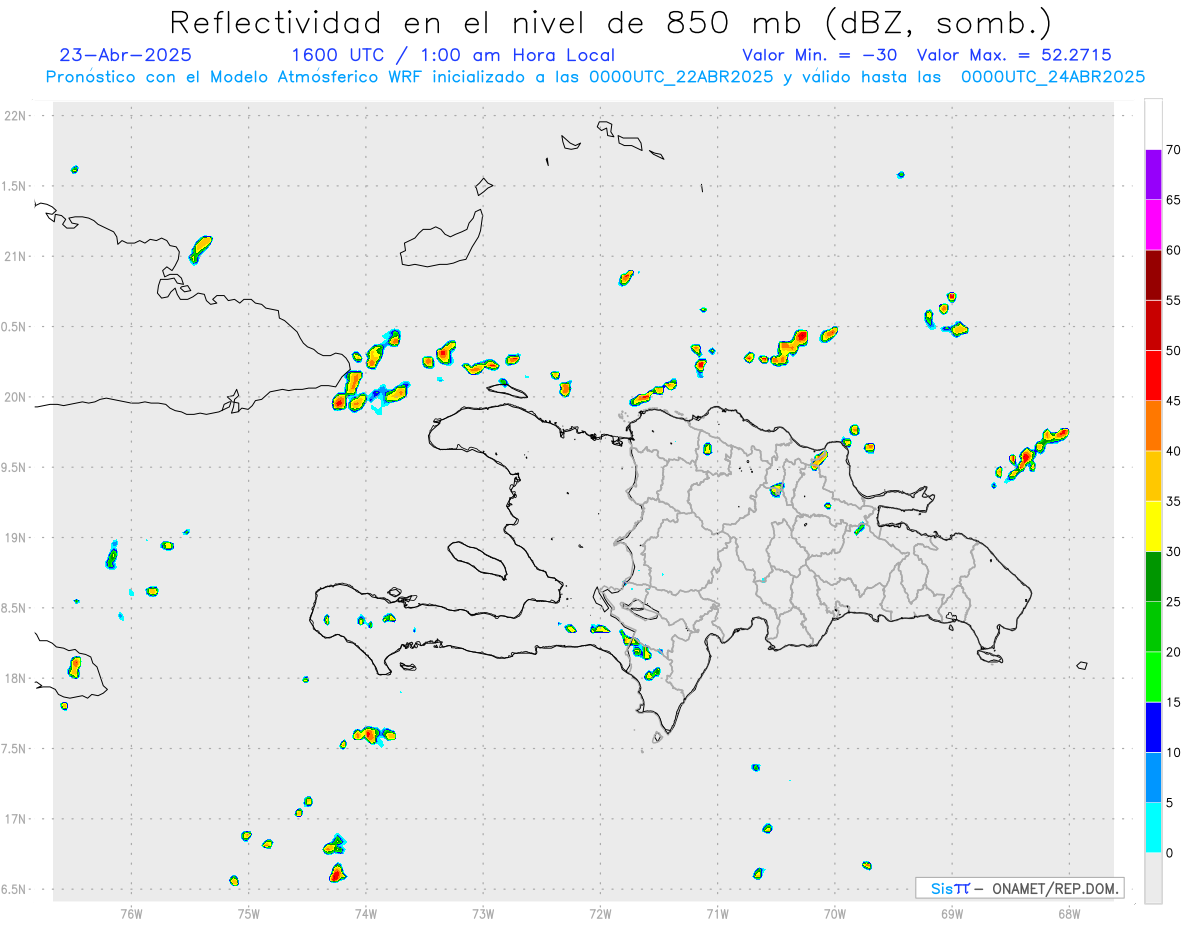This screenshot has height=927, width=1200.
Task: Click the magenta 60-65 dBZ colorbar segment
Action: click(x=1153, y=225)
